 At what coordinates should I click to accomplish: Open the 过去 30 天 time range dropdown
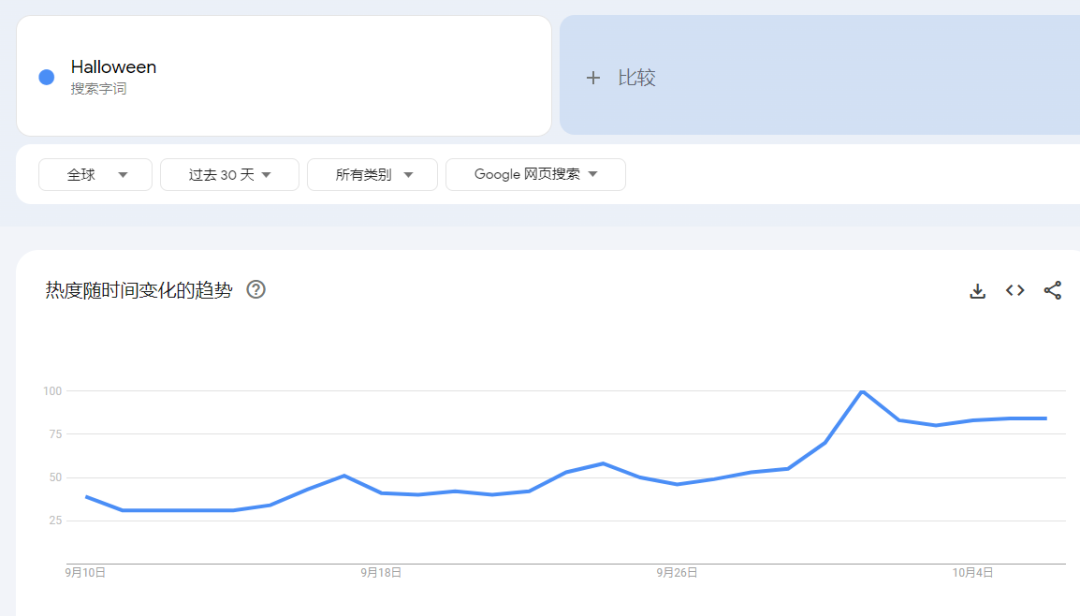pos(230,175)
